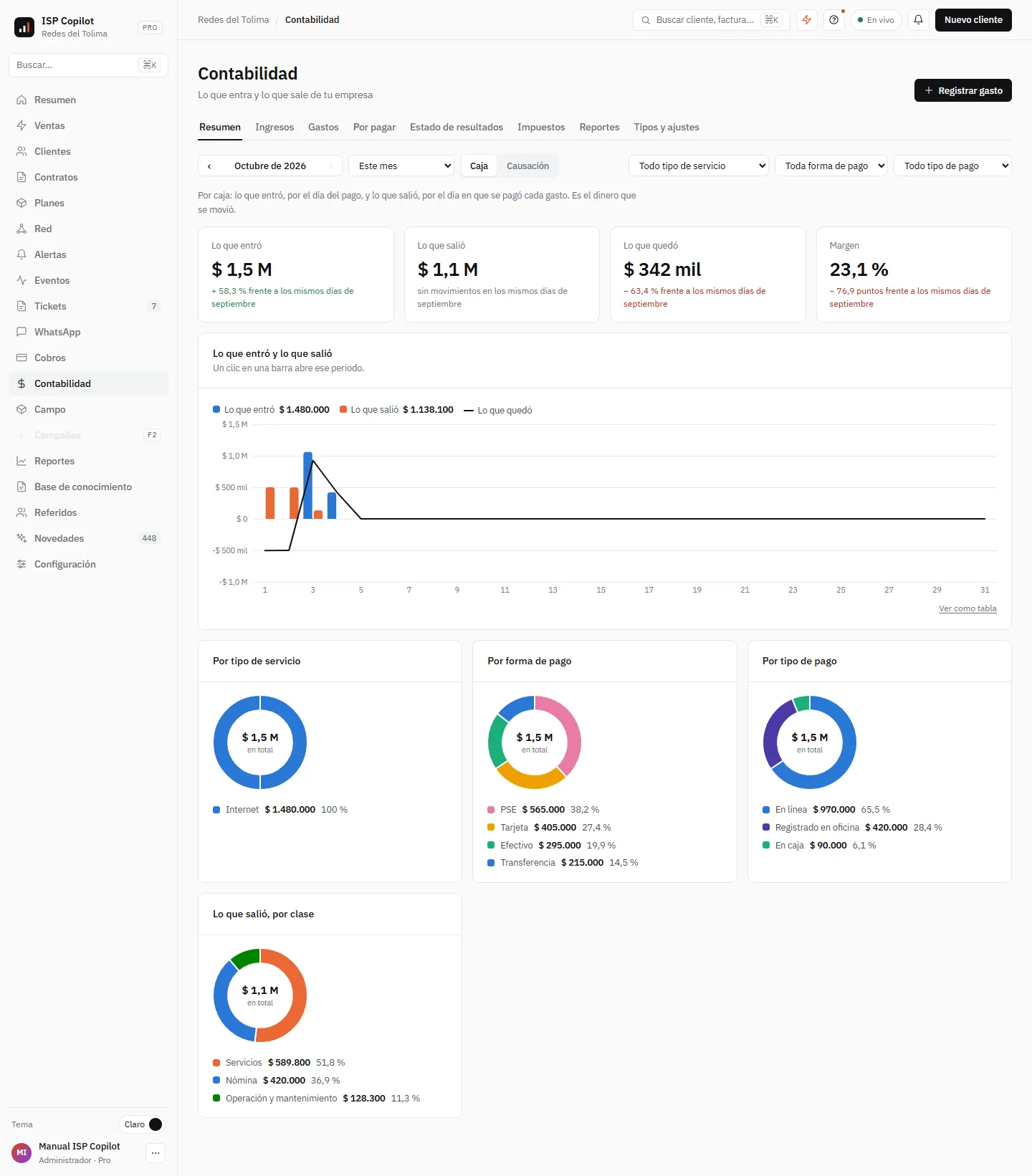The width and height of the screenshot is (1032, 1176).
Task: Open Todo tipo de pago dropdown
Action: click(x=952, y=166)
